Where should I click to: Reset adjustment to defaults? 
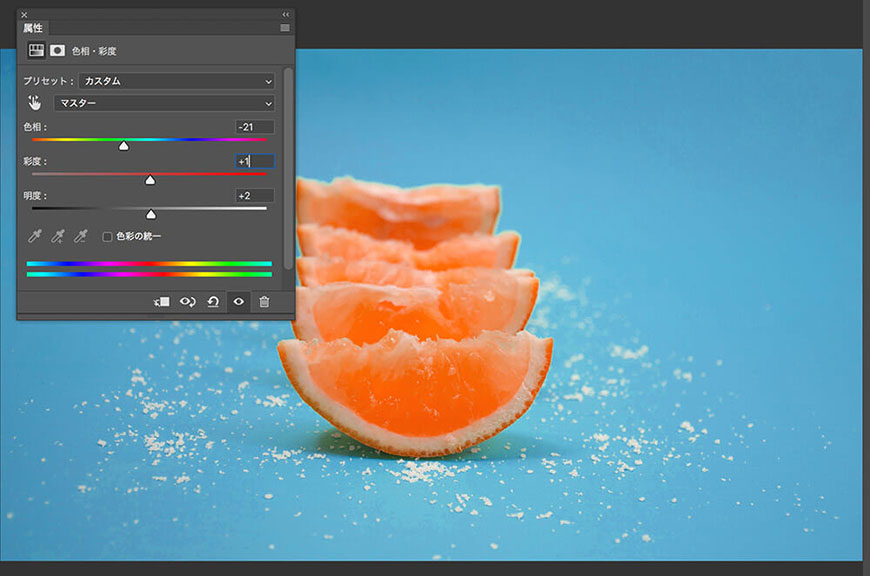pos(213,302)
